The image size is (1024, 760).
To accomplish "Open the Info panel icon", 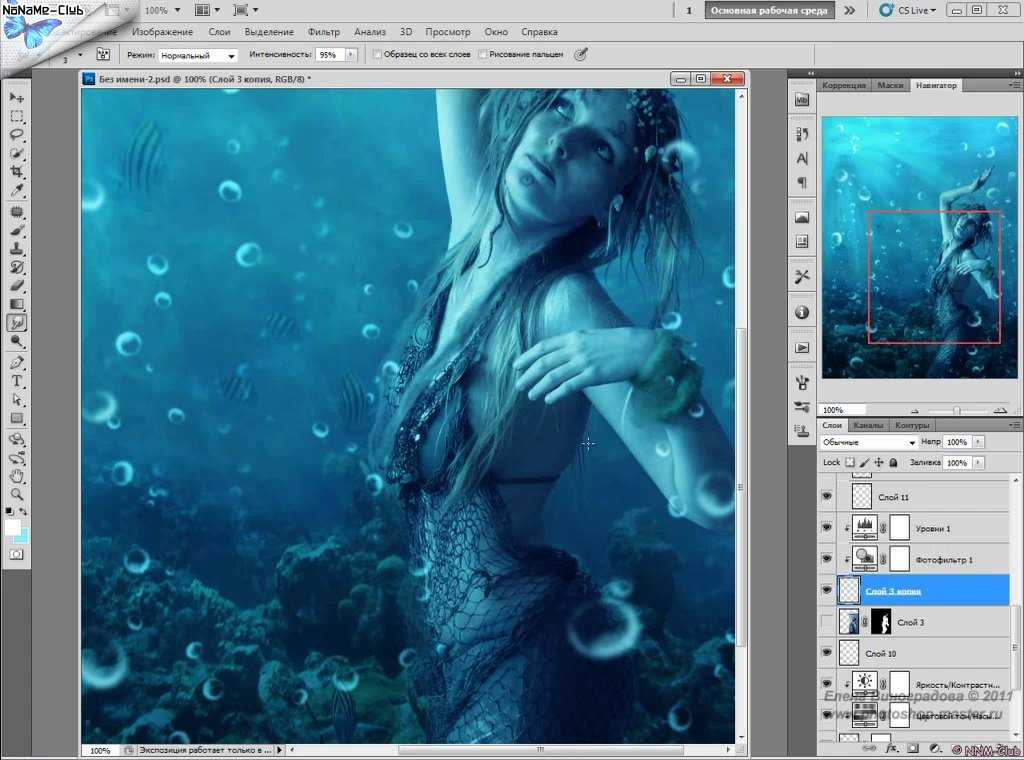I will click(x=802, y=313).
